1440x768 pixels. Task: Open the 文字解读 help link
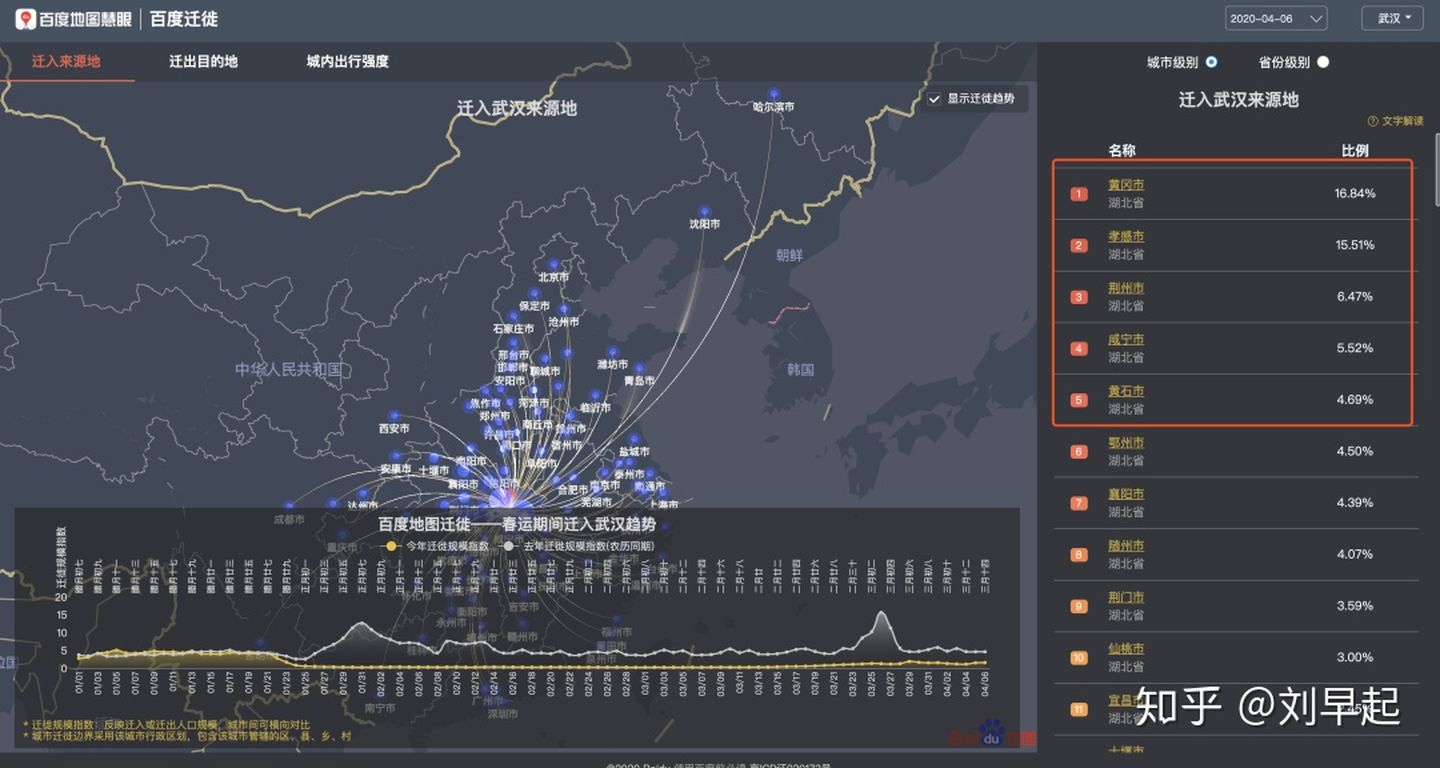coord(1395,121)
